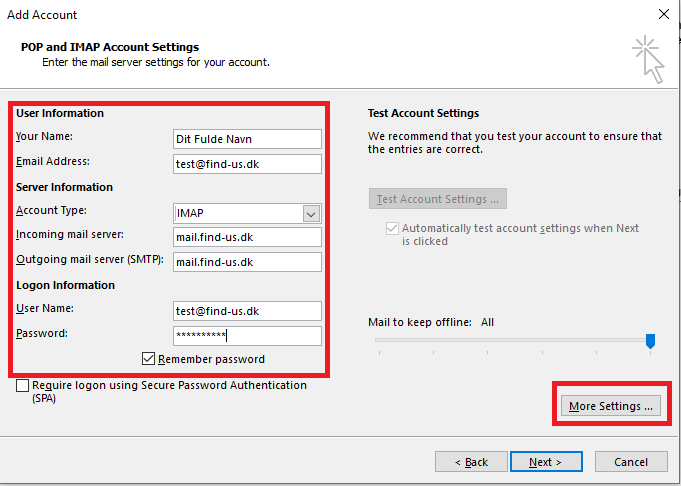
Task: Click the Password input field
Action: [x=247, y=336]
